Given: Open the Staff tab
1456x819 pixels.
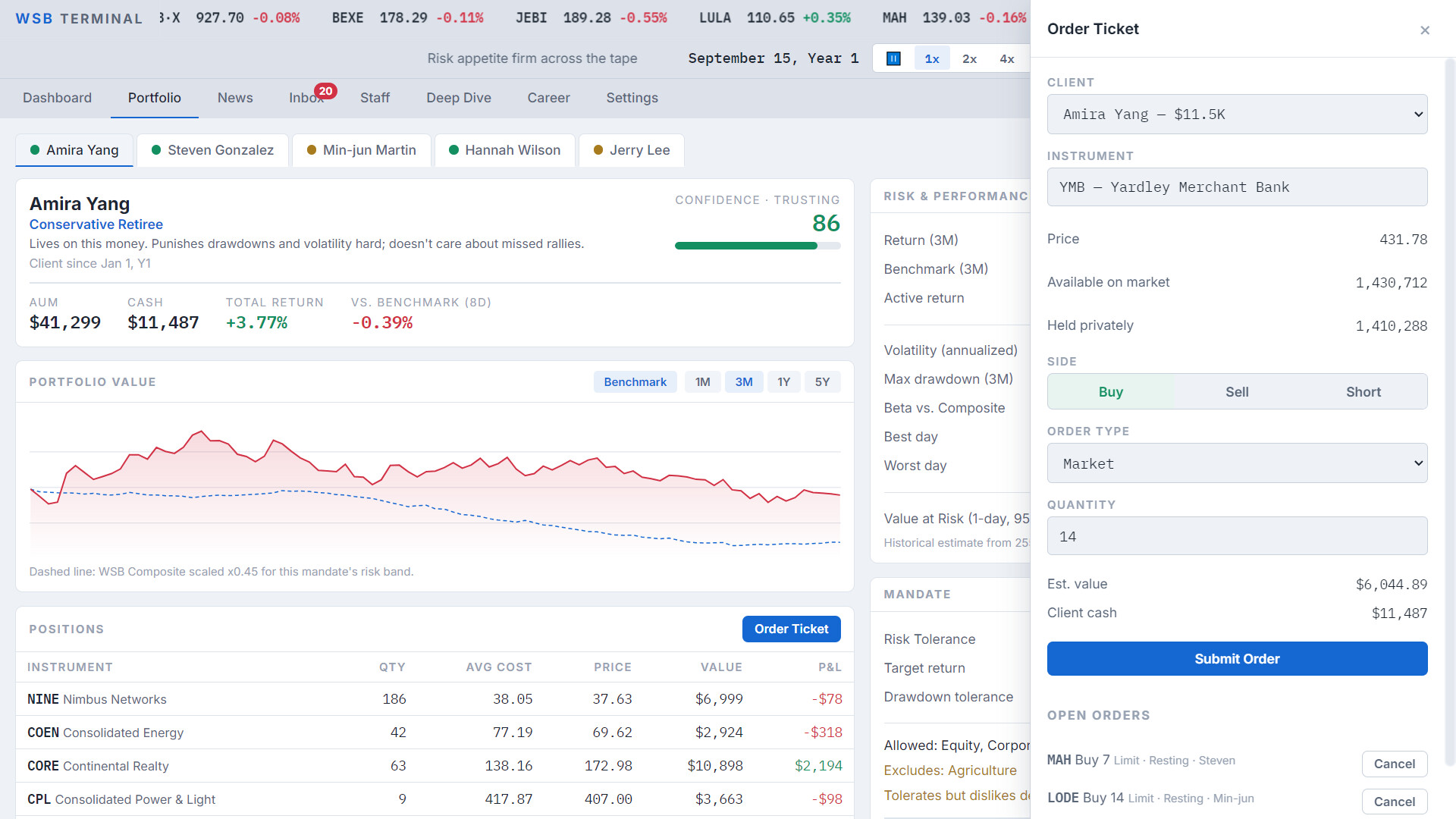Looking at the screenshot, I should [x=375, y=98].
